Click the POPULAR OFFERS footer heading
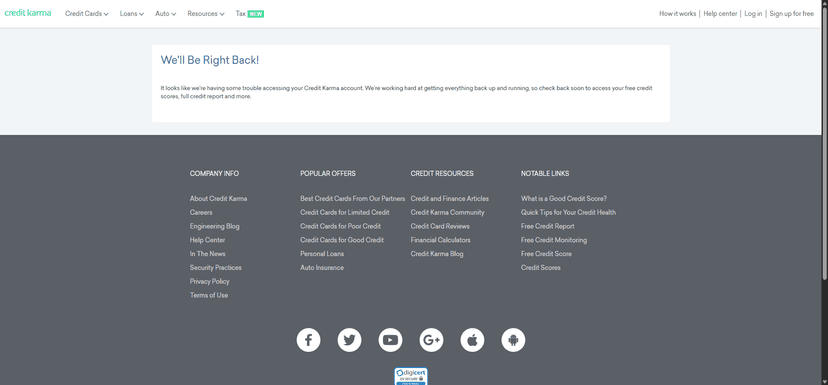 pyautogui.click(x=328, y=173)
